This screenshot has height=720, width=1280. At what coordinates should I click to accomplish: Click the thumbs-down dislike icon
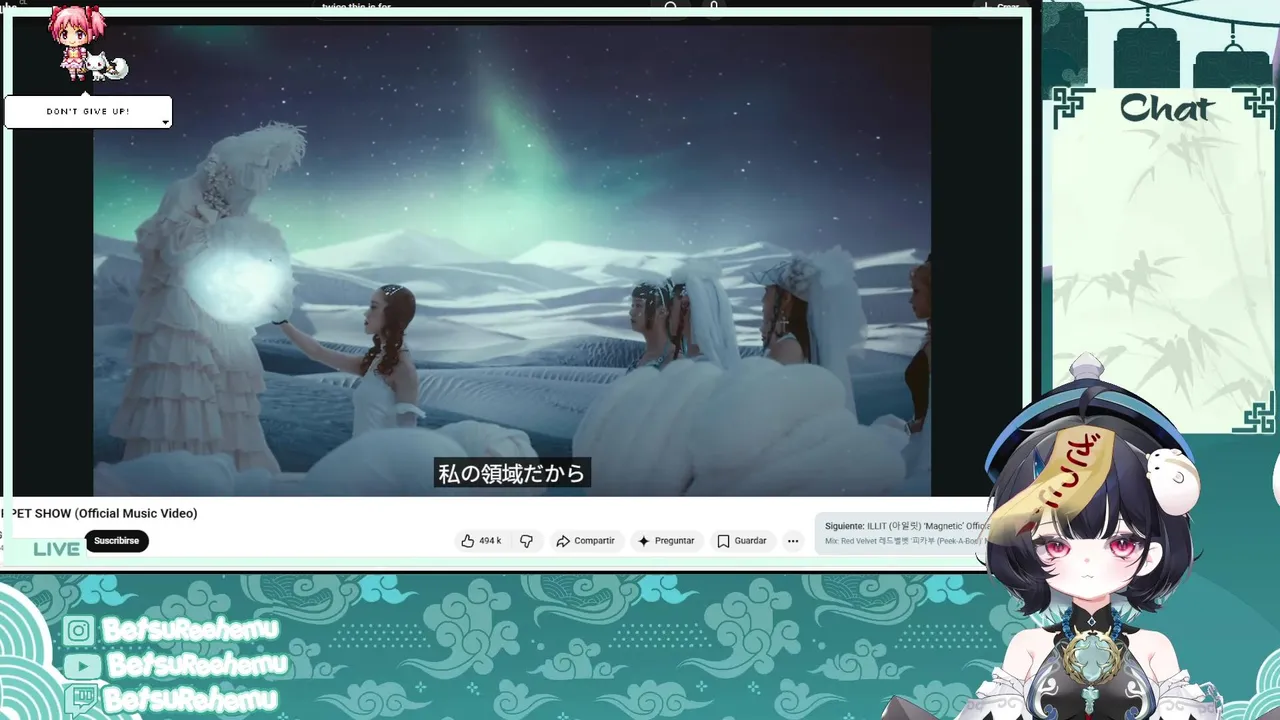tap(526, 541)
